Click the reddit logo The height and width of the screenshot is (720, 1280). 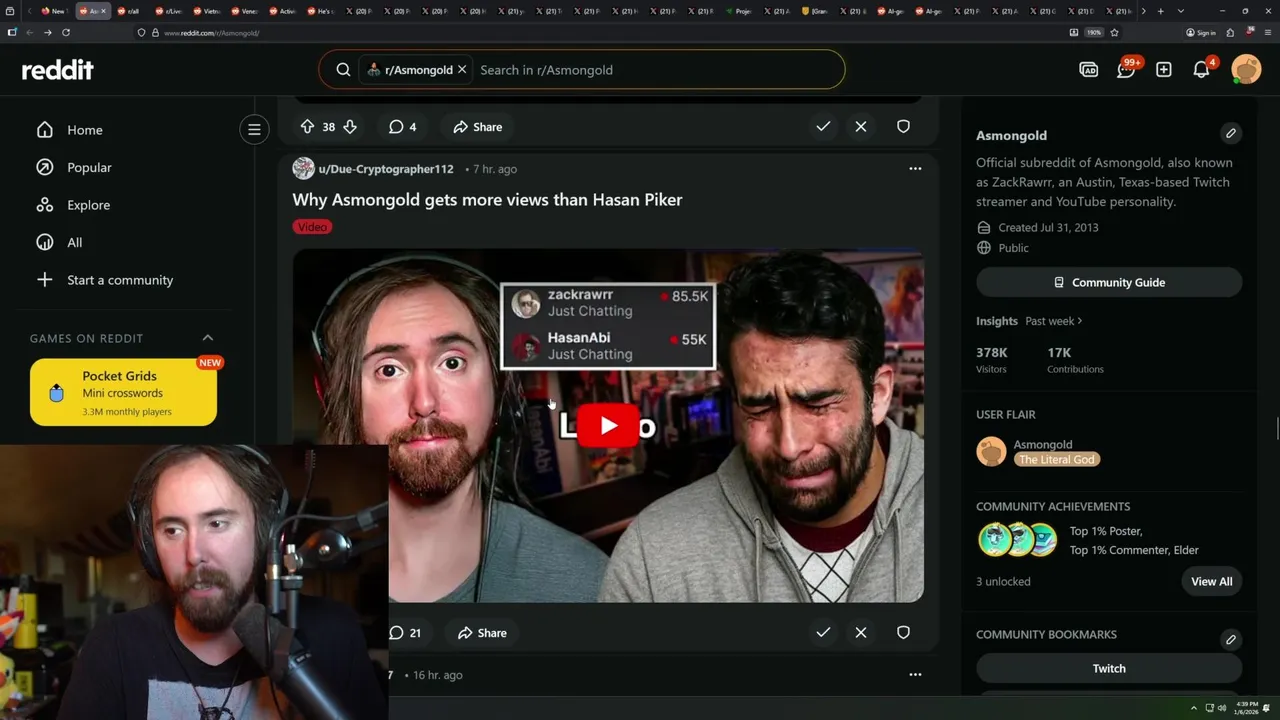57,70
